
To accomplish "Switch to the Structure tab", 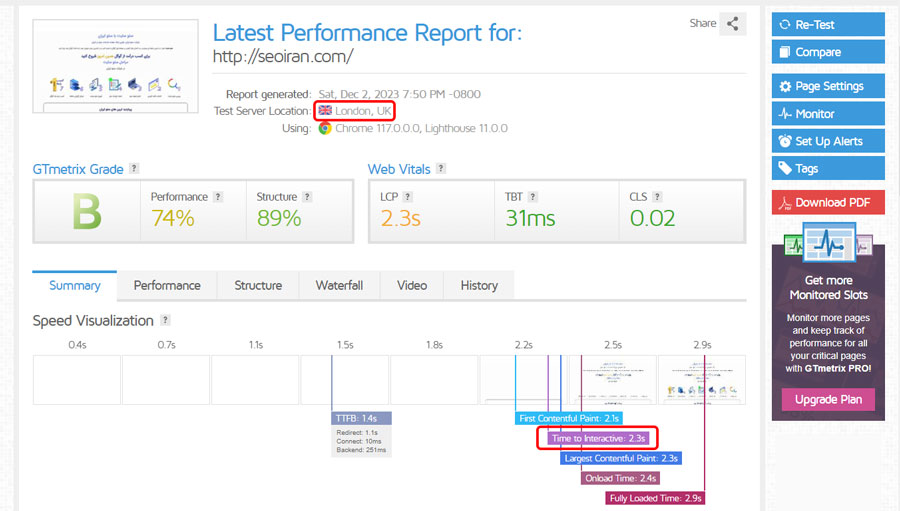I will 258,285.
